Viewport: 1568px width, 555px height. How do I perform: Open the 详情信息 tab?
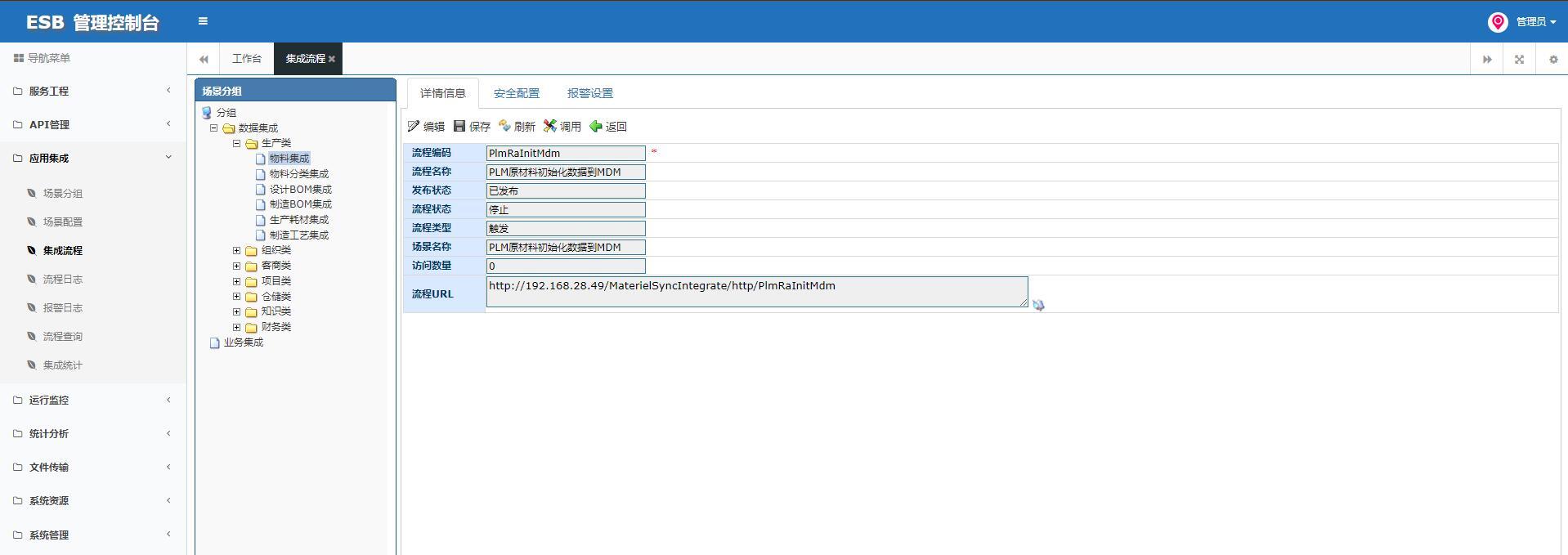443,93
